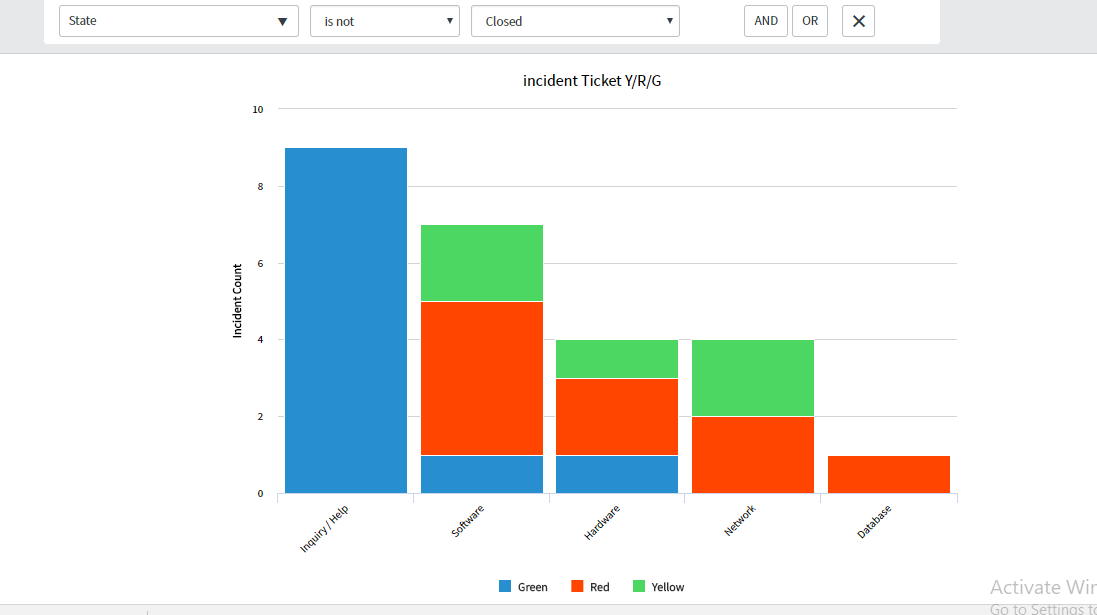Select the Network bar's green segment
The image size is (1097, 615).
tap(753, 378)
